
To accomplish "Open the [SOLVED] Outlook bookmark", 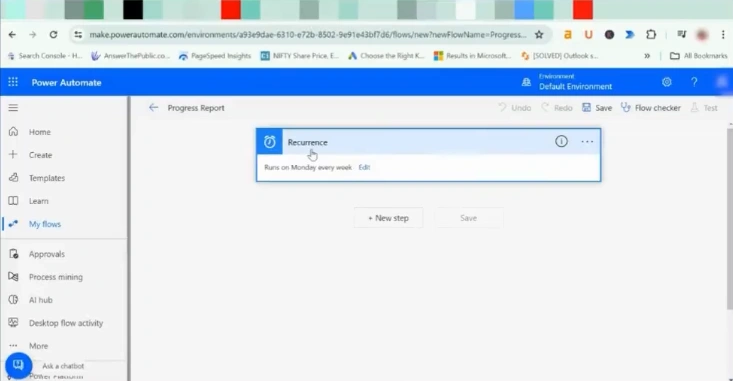I will coord(560,56).
